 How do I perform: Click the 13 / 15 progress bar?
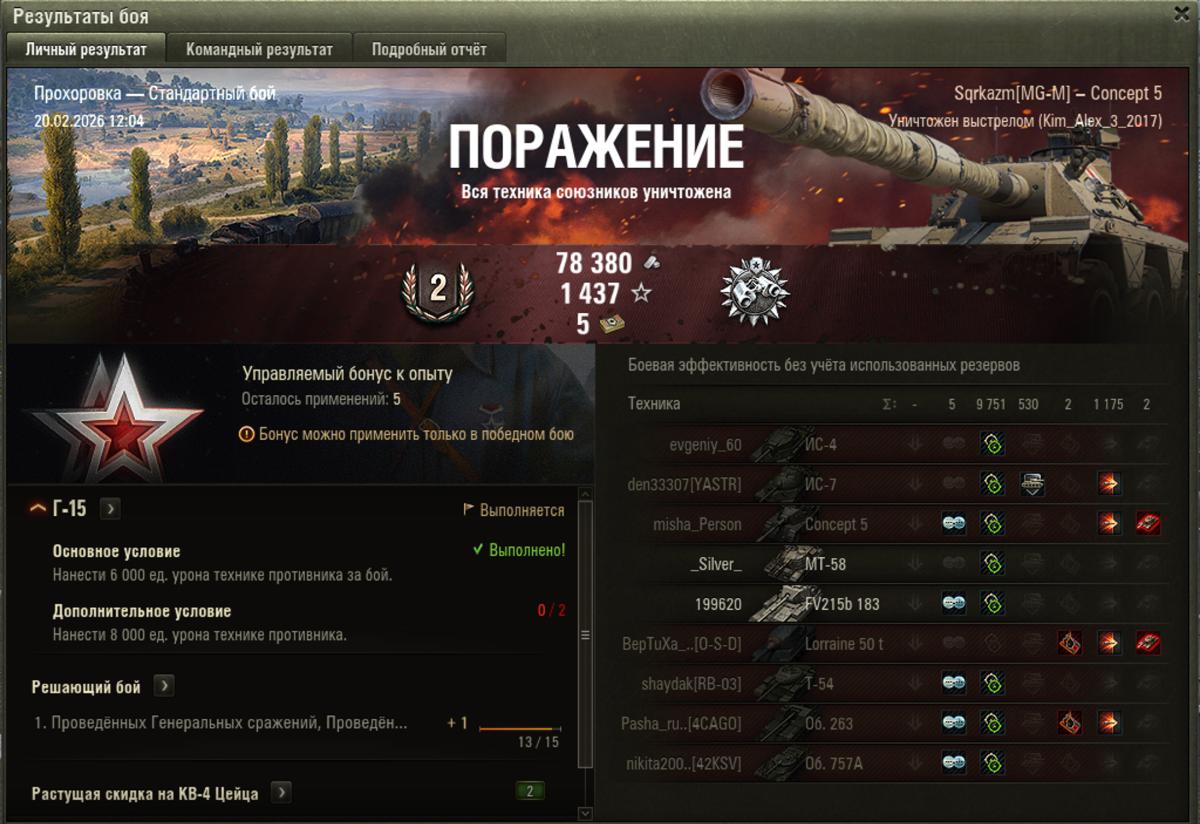pos(520,729)
